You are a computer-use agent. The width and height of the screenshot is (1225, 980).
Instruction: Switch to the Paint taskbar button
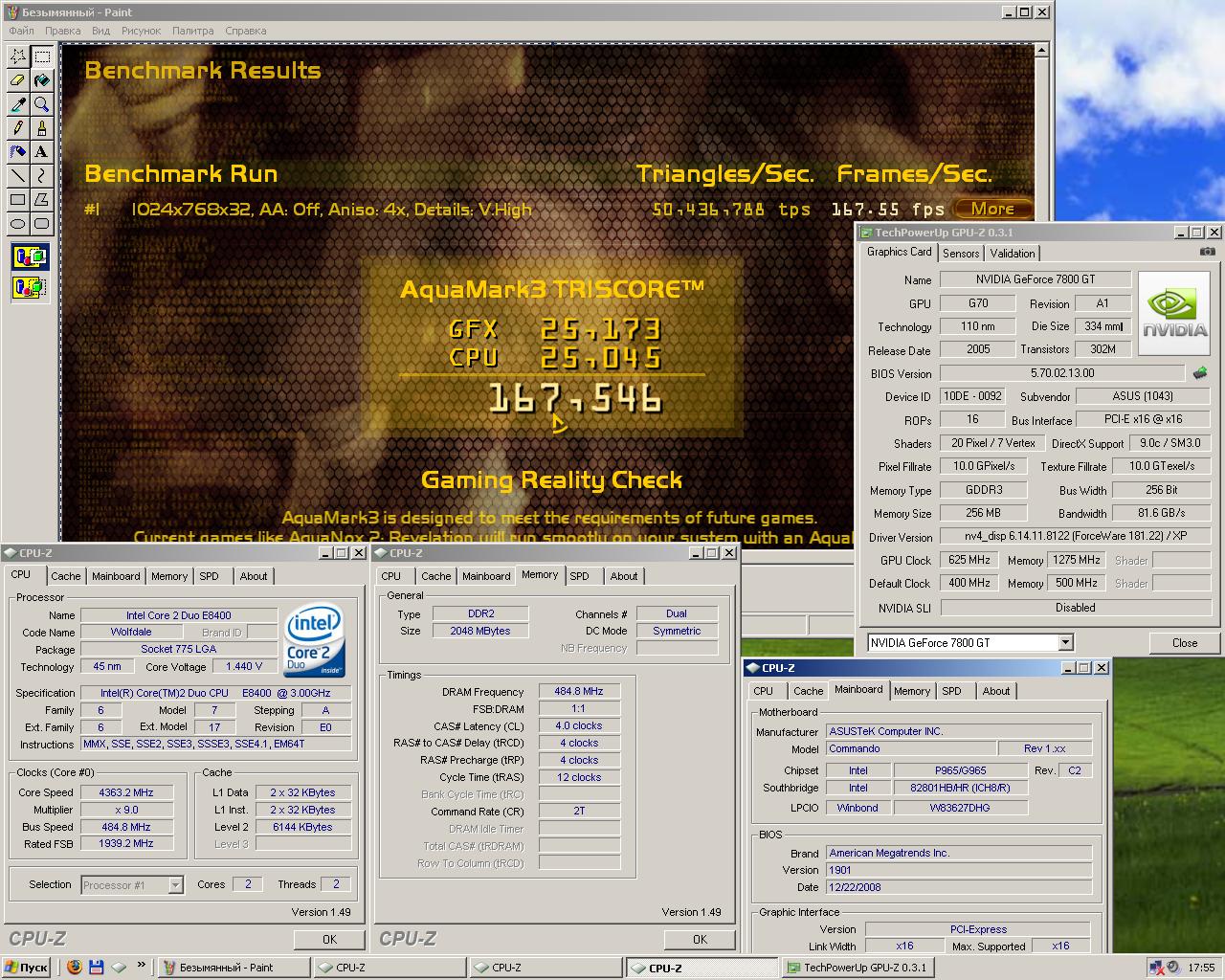(234, 968)
